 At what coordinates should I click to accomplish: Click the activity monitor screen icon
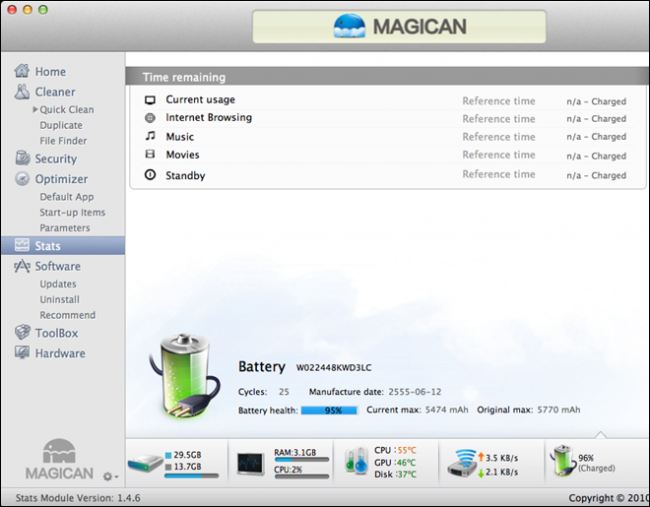[x=250, y=463]
